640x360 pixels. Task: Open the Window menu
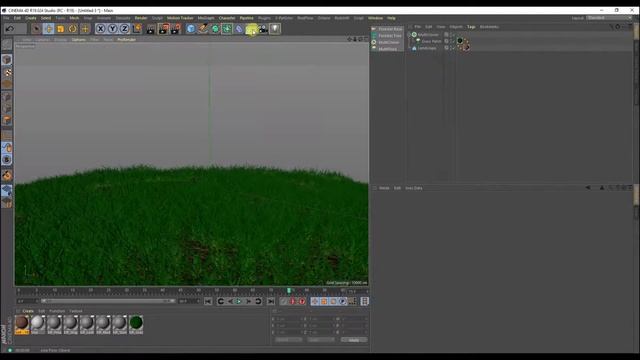coord(375,18)
